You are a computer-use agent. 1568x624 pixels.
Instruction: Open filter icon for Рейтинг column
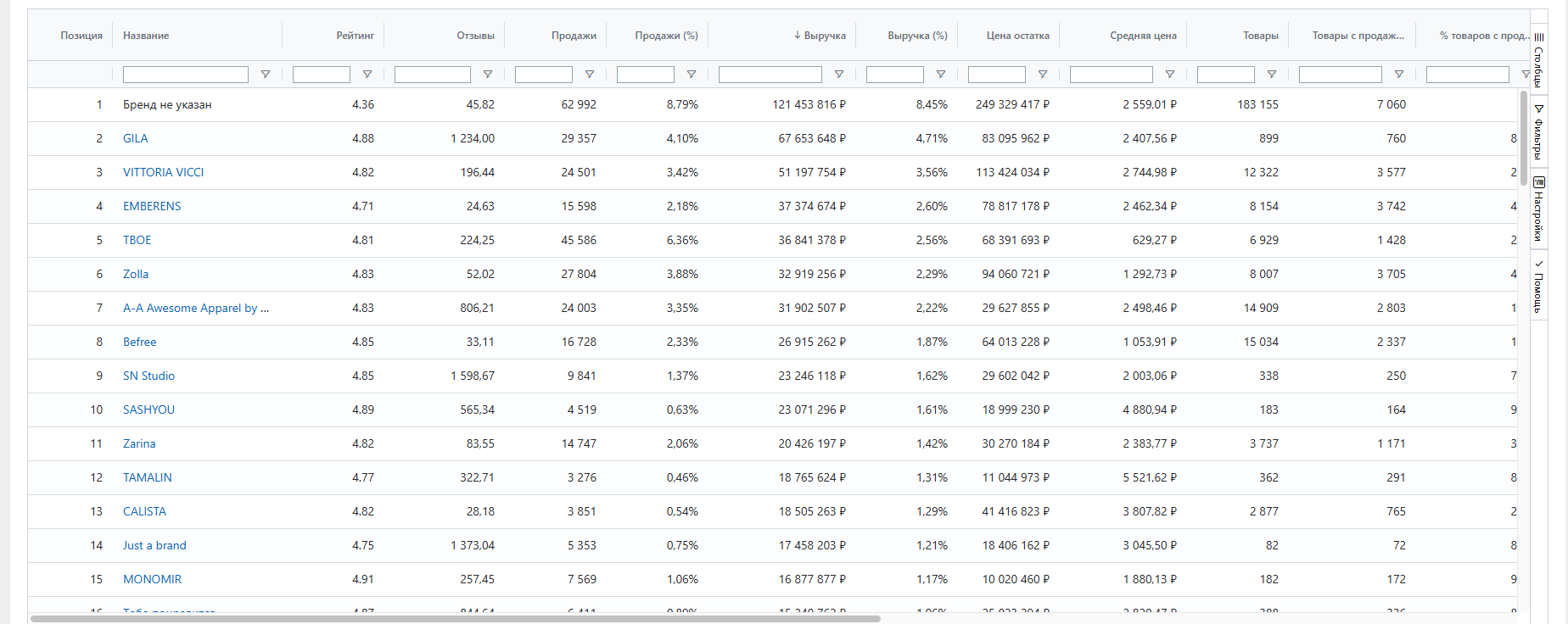coord(367,75)
